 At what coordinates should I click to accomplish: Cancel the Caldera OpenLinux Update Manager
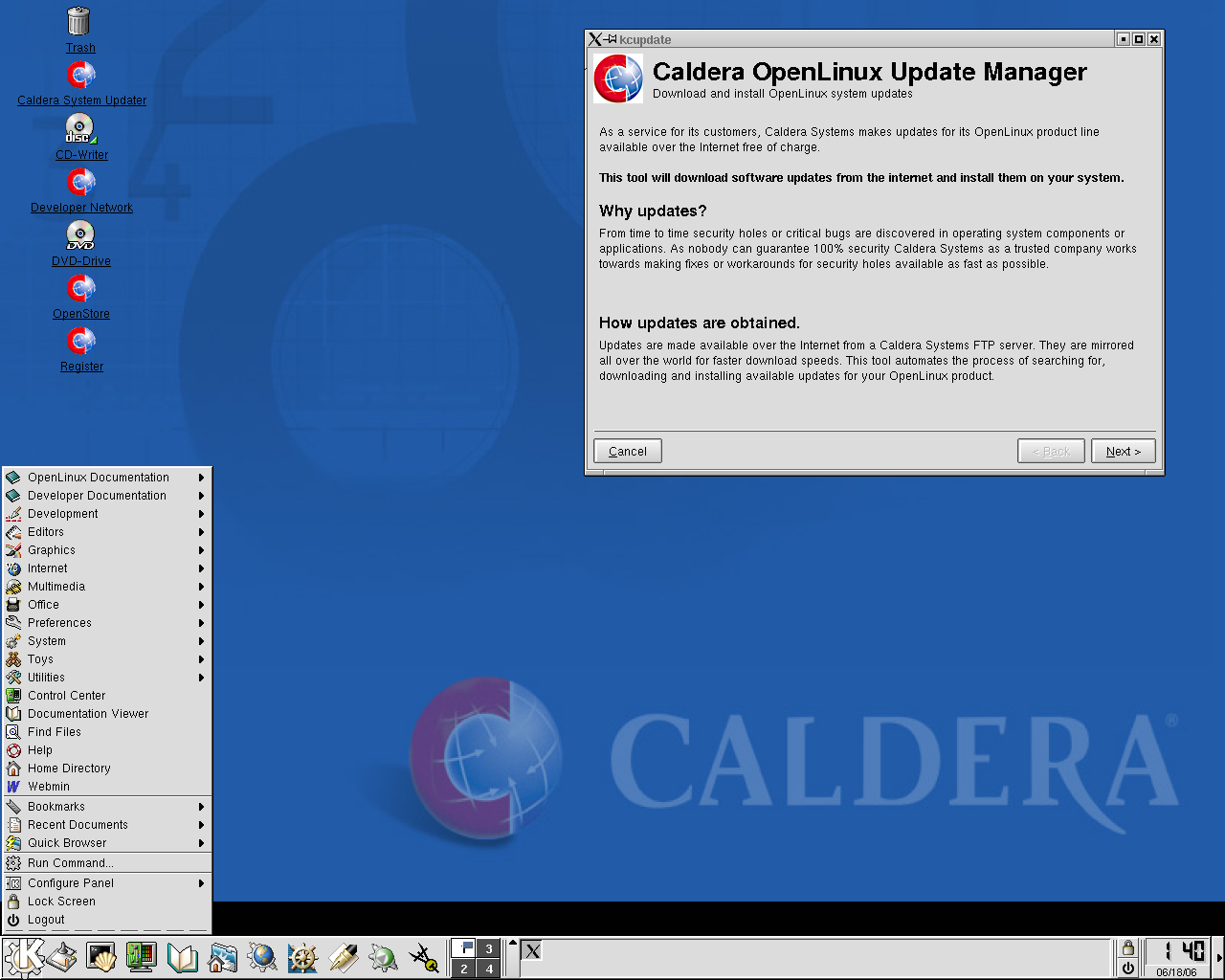627,450
